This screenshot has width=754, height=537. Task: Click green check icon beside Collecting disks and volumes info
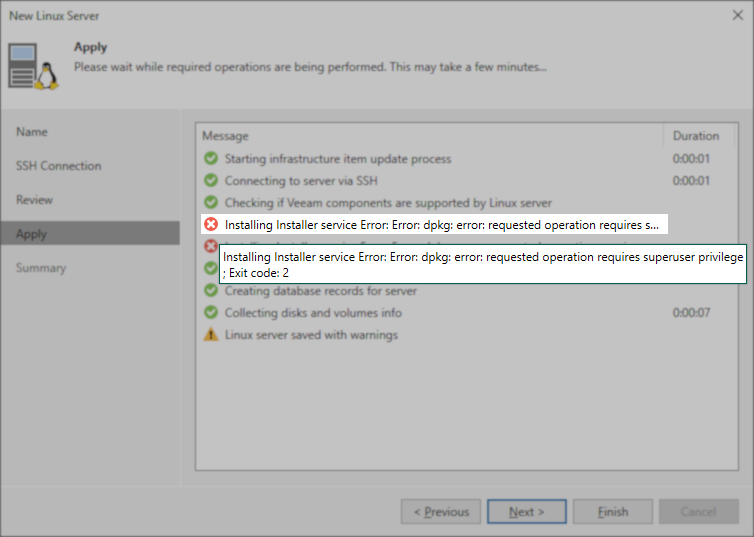click(x=211, y=312)
